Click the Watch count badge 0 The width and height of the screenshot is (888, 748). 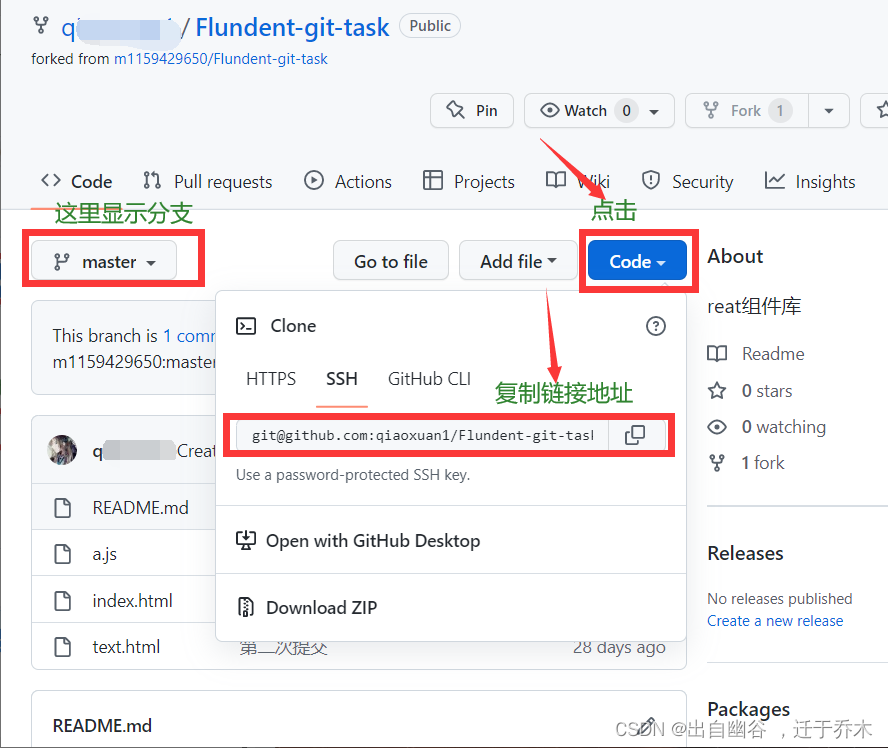coord(626,110)
